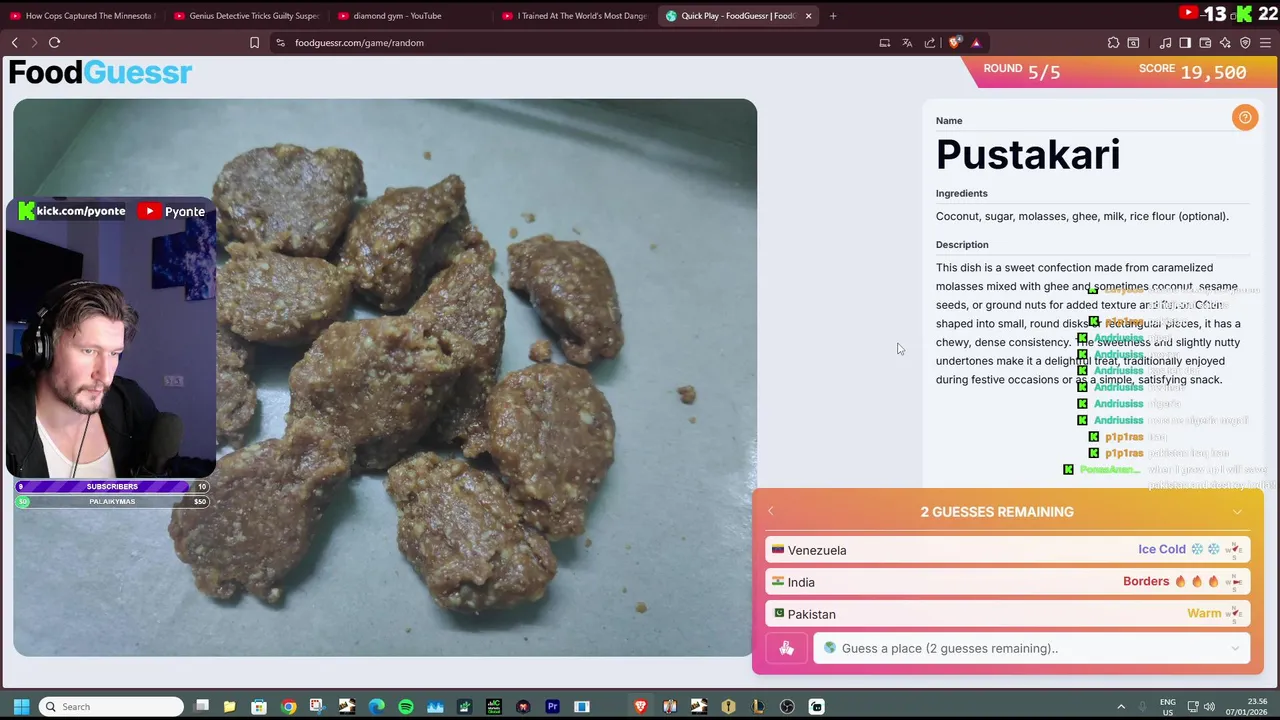
Task: Click the music note media control icon
Action: coord(1165,43)
